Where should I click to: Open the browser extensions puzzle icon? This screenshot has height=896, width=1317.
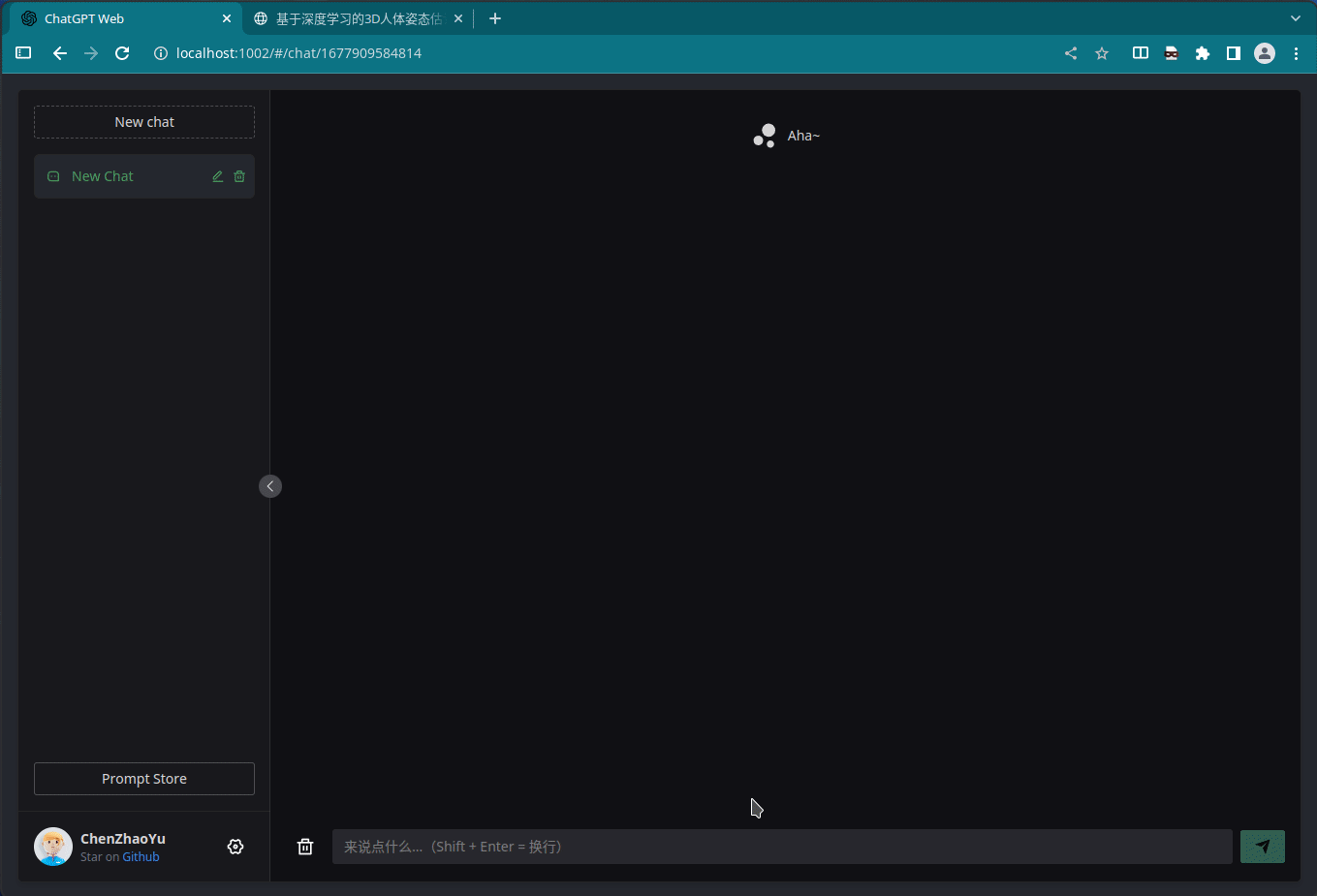[1202, 53]
